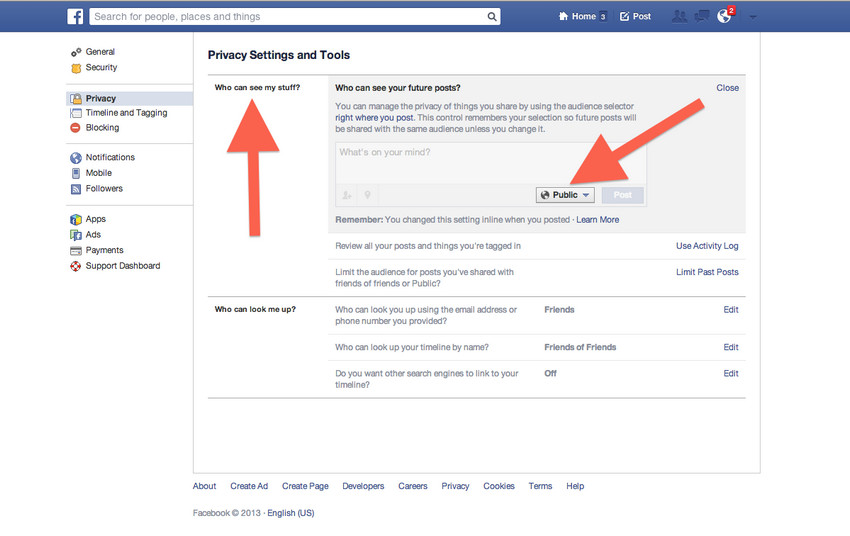Viewport: 850px width, 536px height.
Task: Edit who can look up your timeline
Action: pyautogui.click(x=731, y=347)
